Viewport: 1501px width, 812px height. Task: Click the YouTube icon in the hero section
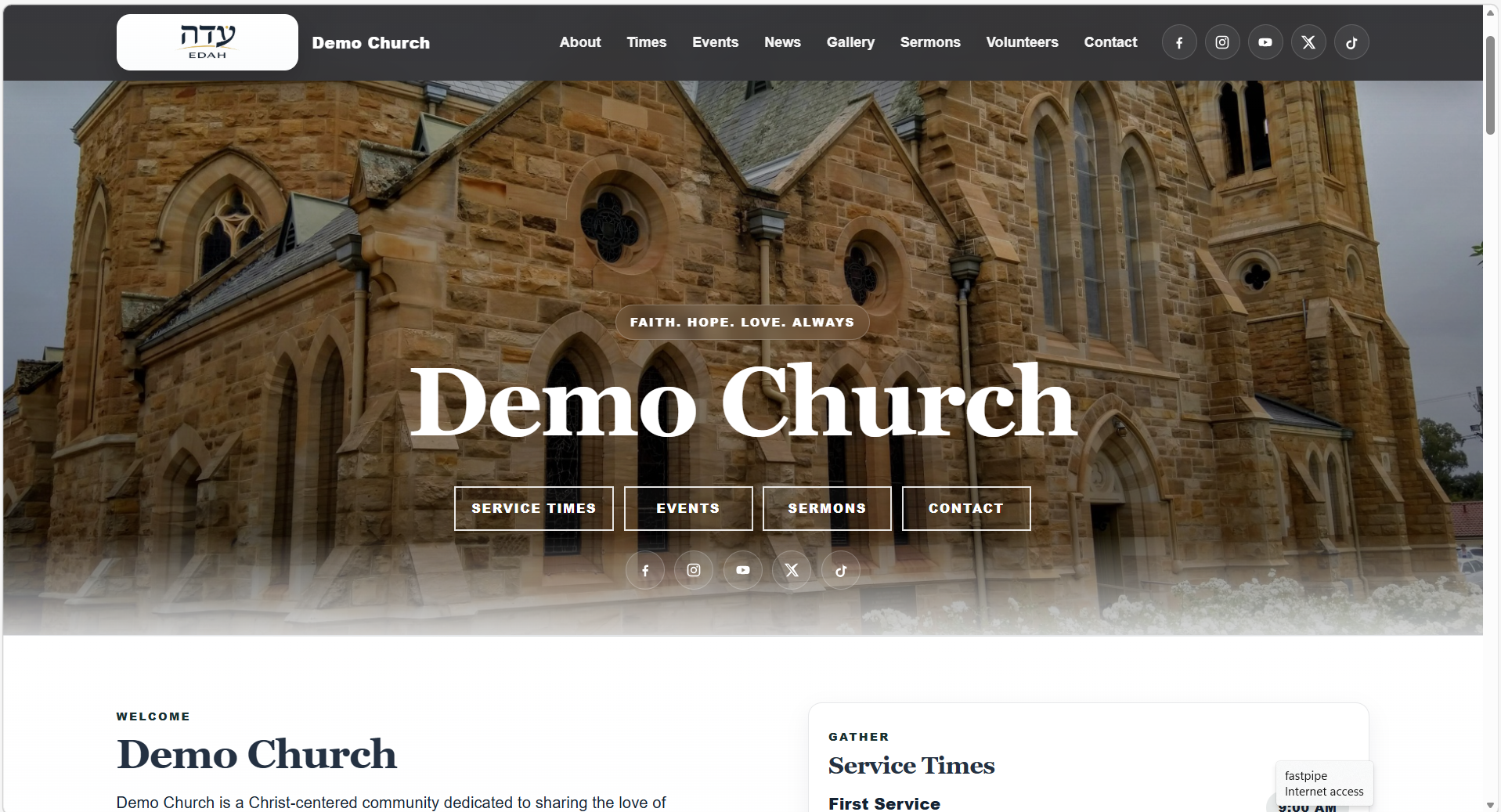(742, 570)
